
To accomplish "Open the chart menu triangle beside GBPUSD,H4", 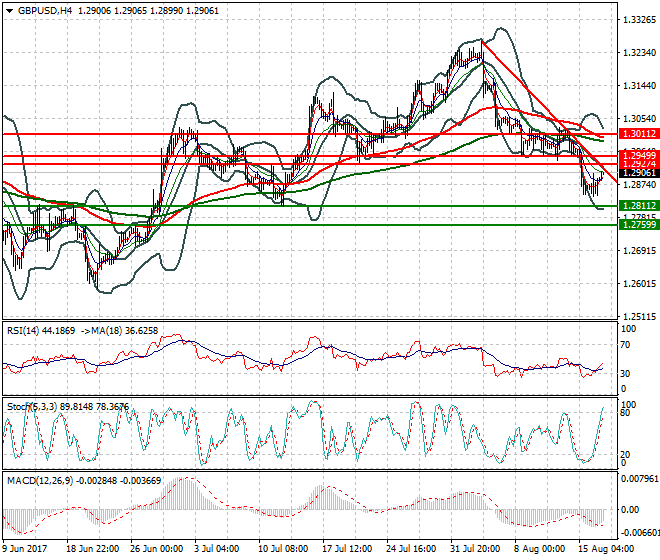I will [10, 11].
